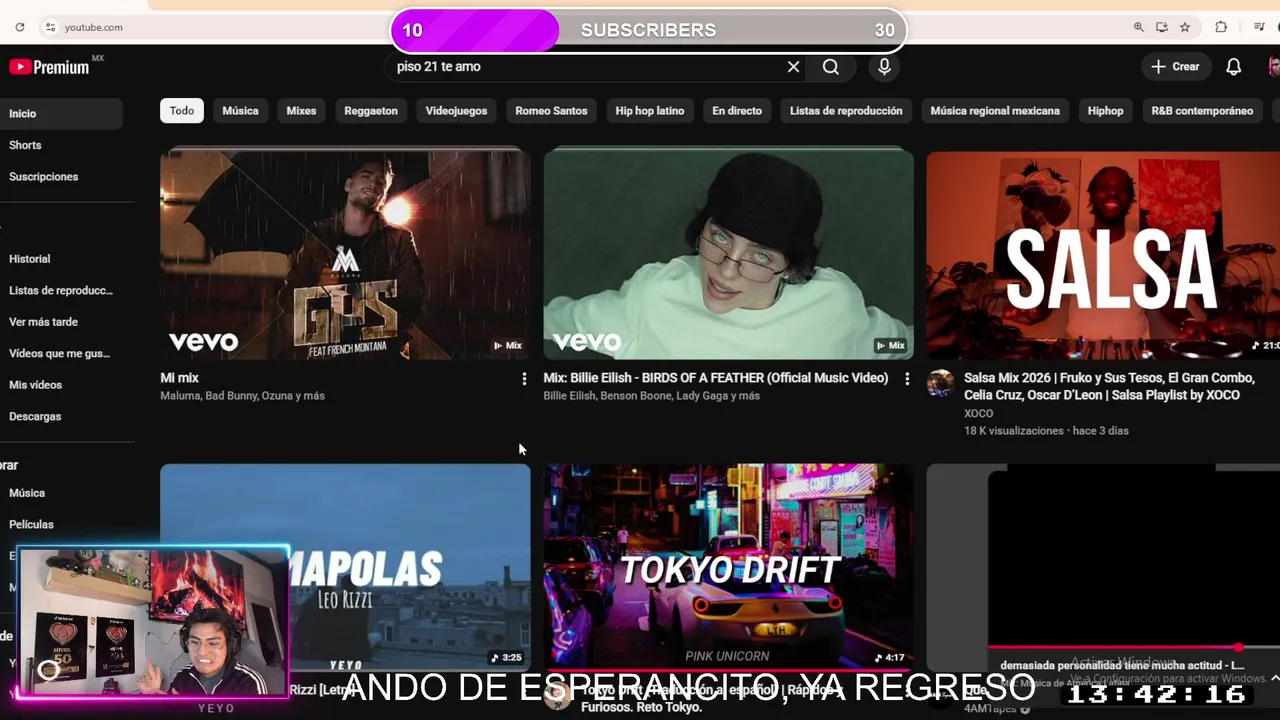Clear the search box with the X icon
1280x720 pixels.
pos(793,67)
